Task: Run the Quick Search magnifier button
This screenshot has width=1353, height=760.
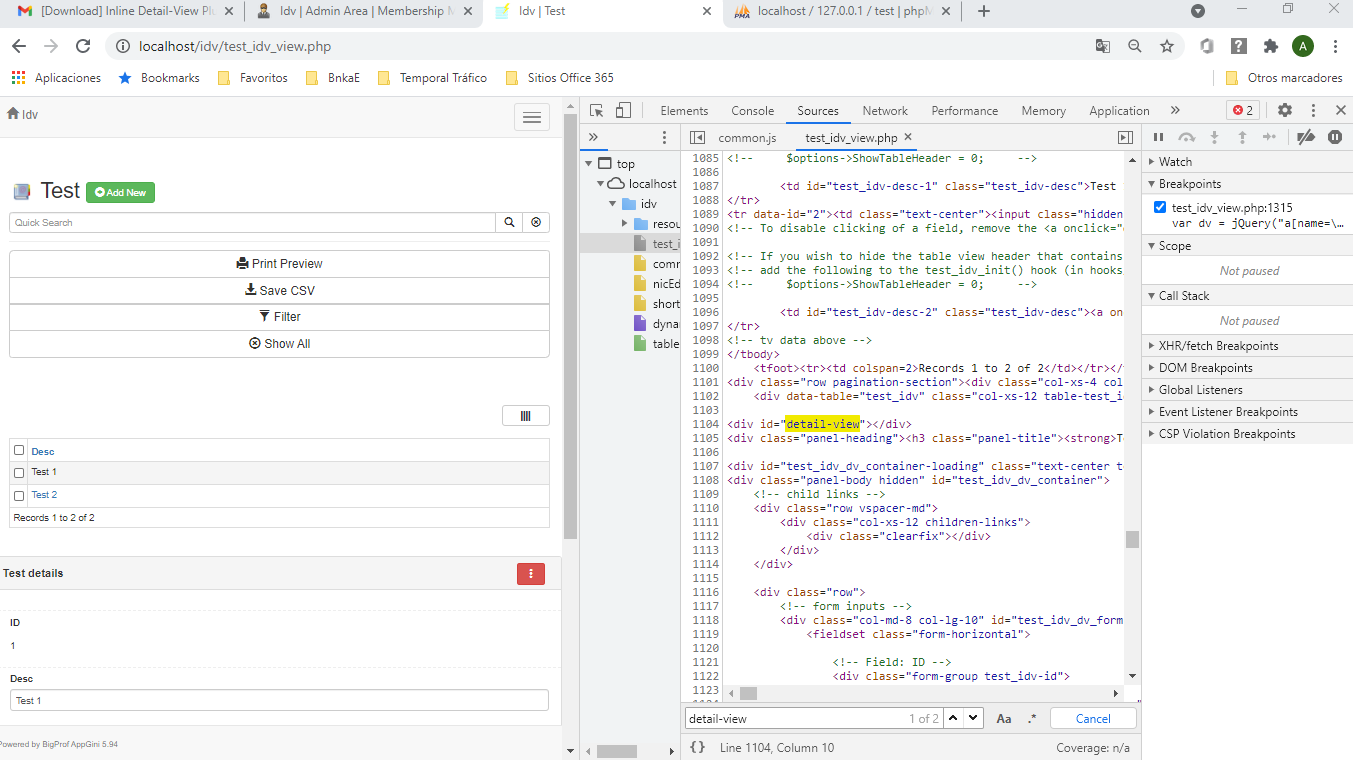Action: point(509,223)
